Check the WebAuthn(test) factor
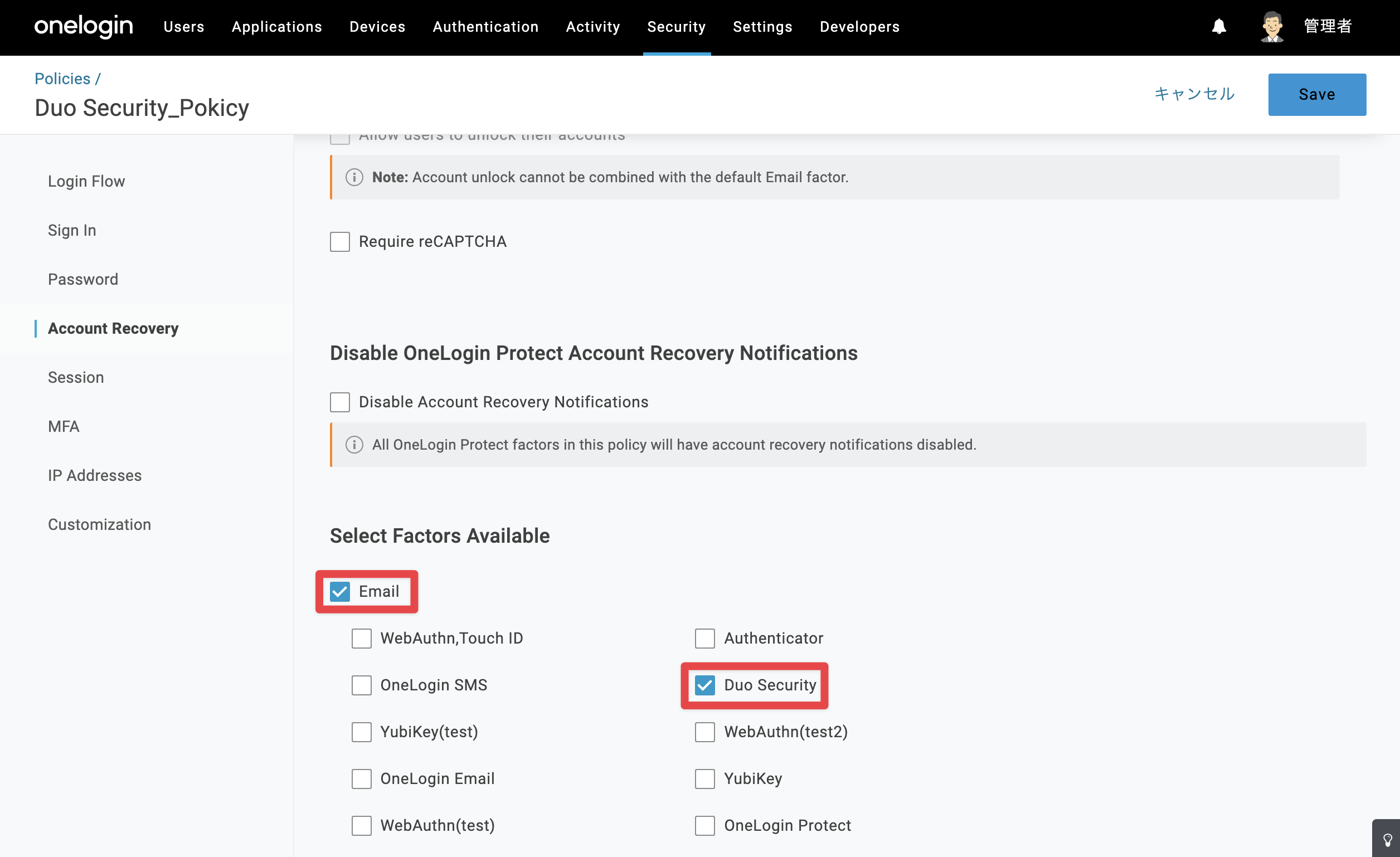Viewport: 1400px width, 857px height. click(361, 826)
